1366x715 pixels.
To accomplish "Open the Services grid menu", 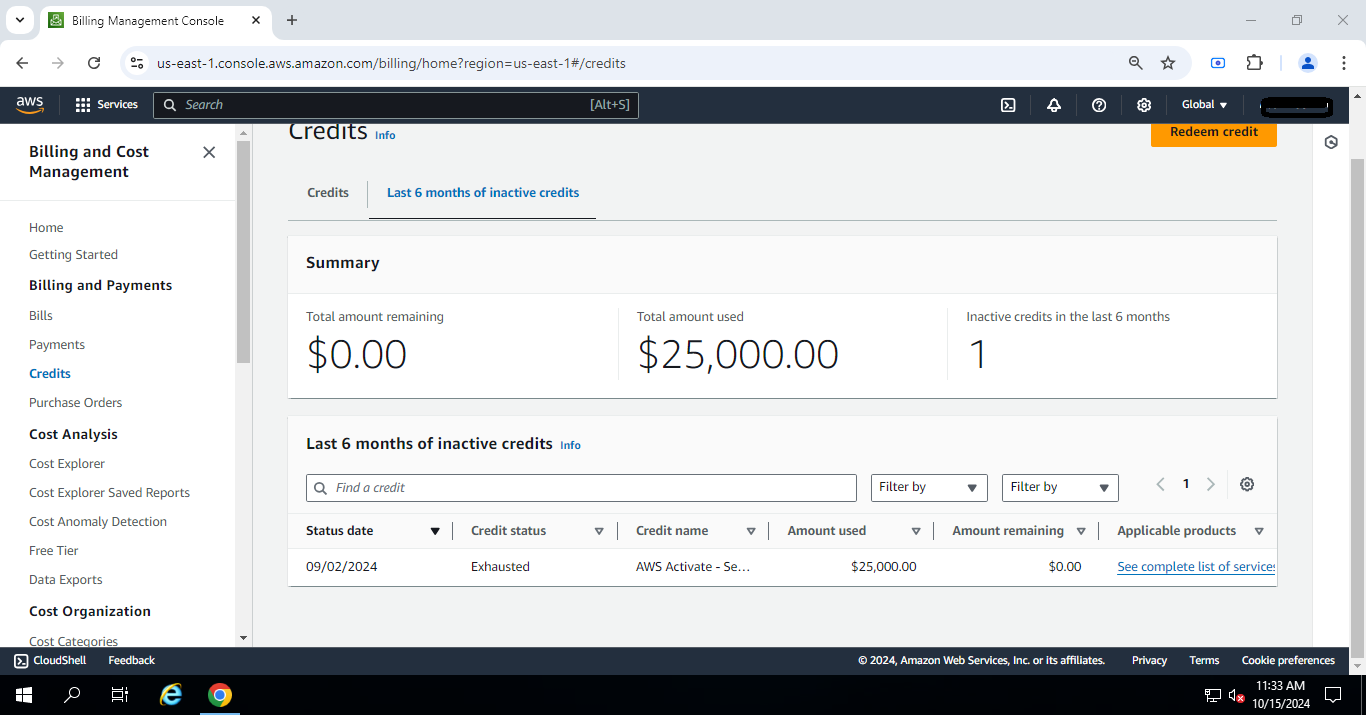I will [106, 104].
